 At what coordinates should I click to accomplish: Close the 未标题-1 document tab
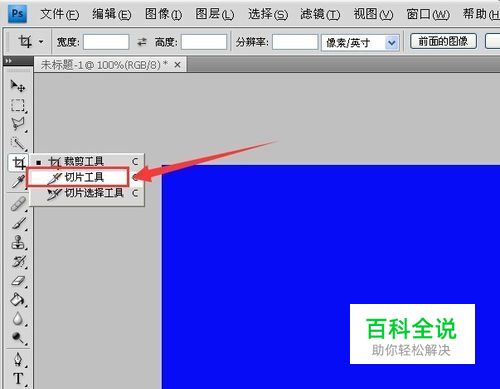pyautogui.click(x=178, y=65)
